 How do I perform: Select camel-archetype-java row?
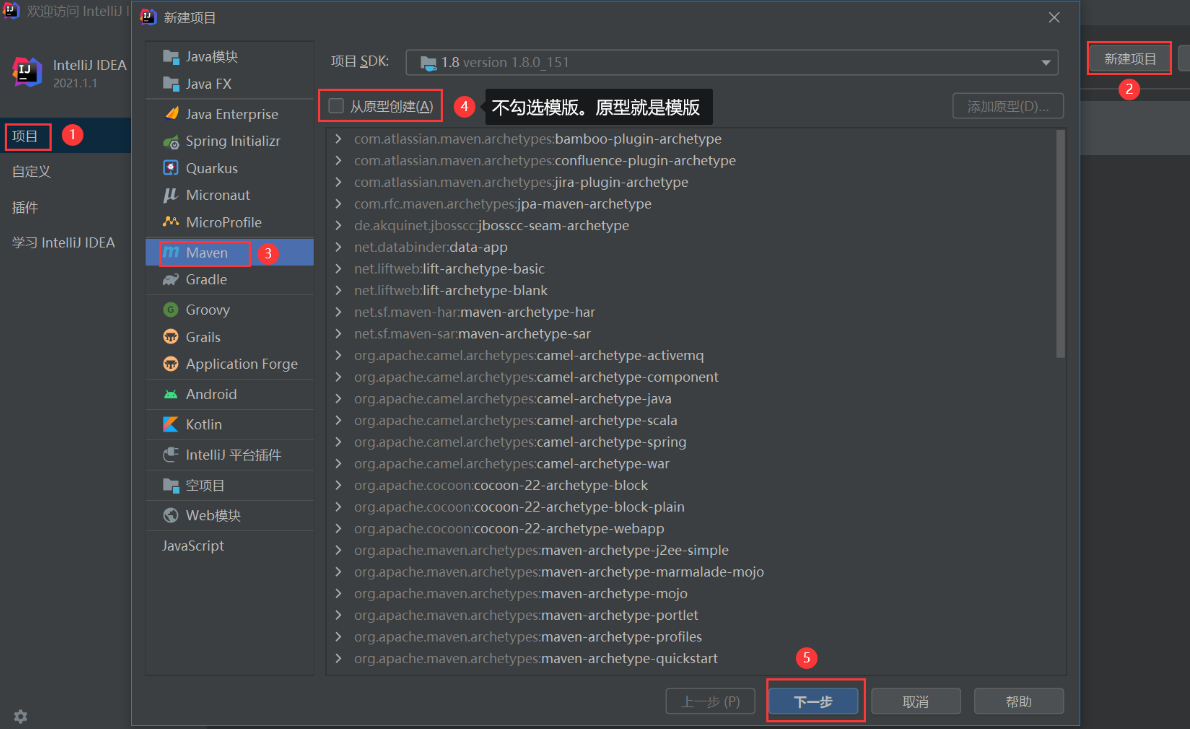coord(691,398)
